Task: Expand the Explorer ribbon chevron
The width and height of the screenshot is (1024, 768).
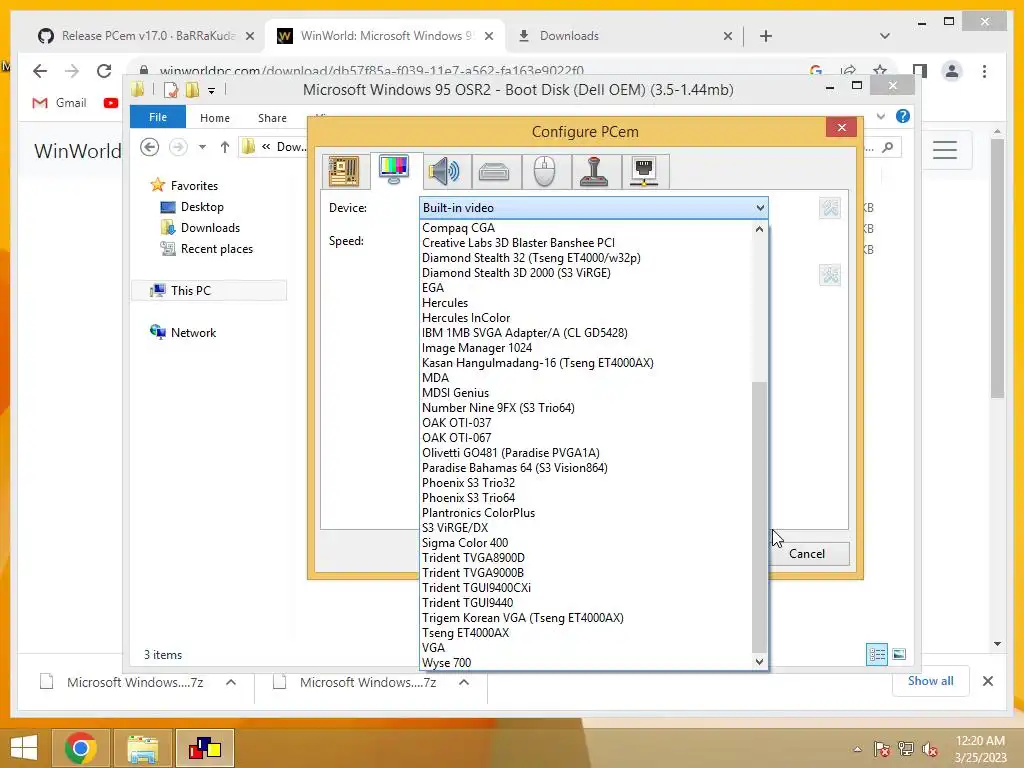Action: (881, 116)
